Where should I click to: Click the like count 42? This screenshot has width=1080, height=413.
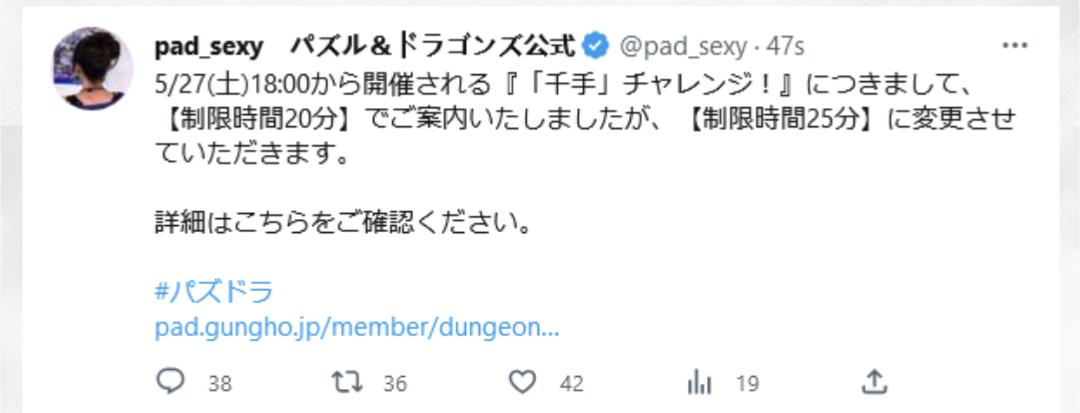point(572,383)
